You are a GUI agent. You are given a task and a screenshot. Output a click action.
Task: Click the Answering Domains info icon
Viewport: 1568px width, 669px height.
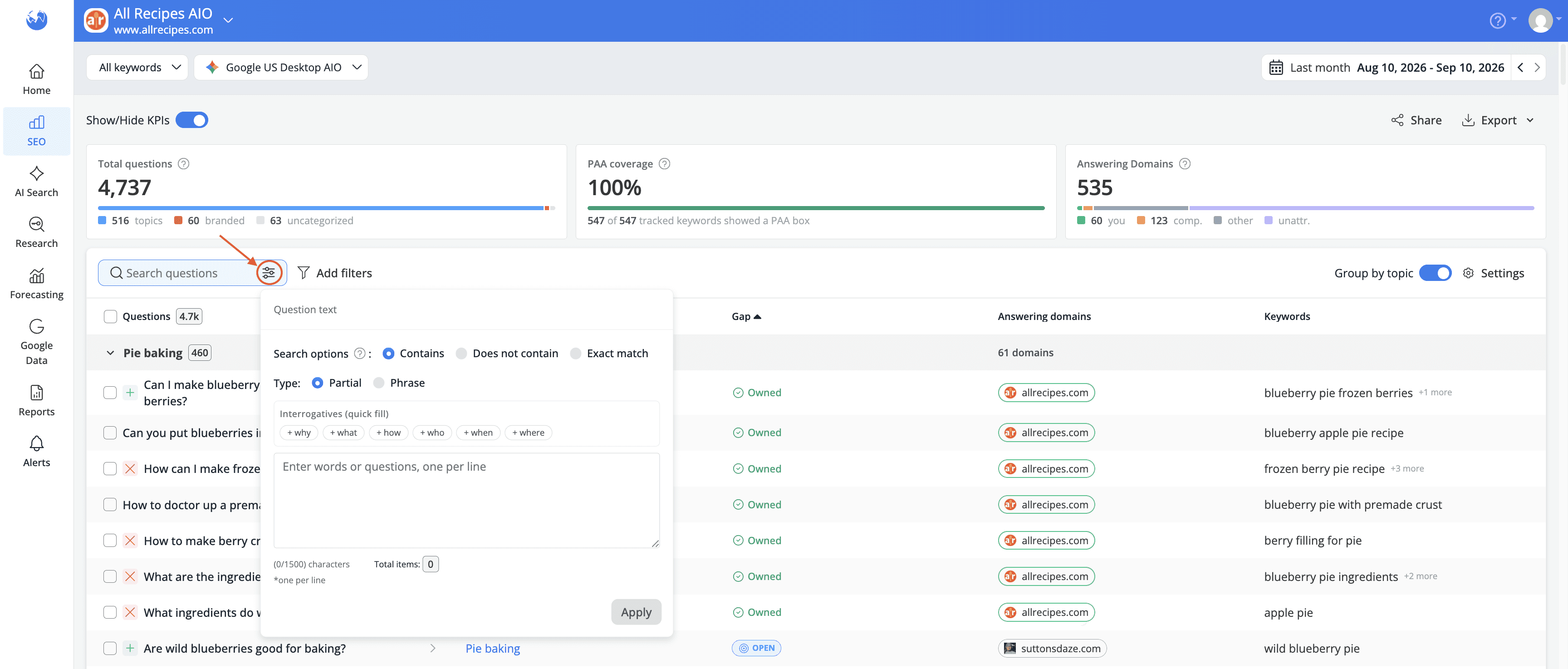pos(1185,164)
